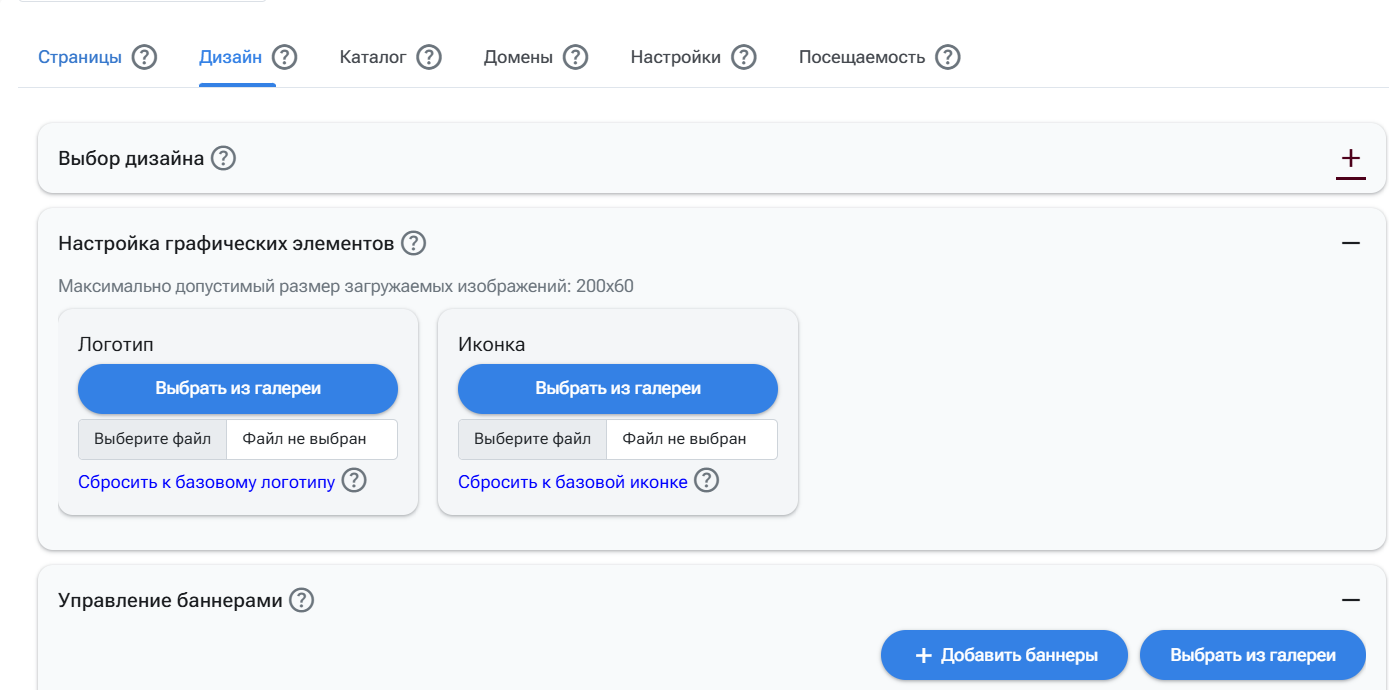Screen dimensions: 1389x690
Task: Show help for Управление баннерами
Action: (x=302, y=600)
